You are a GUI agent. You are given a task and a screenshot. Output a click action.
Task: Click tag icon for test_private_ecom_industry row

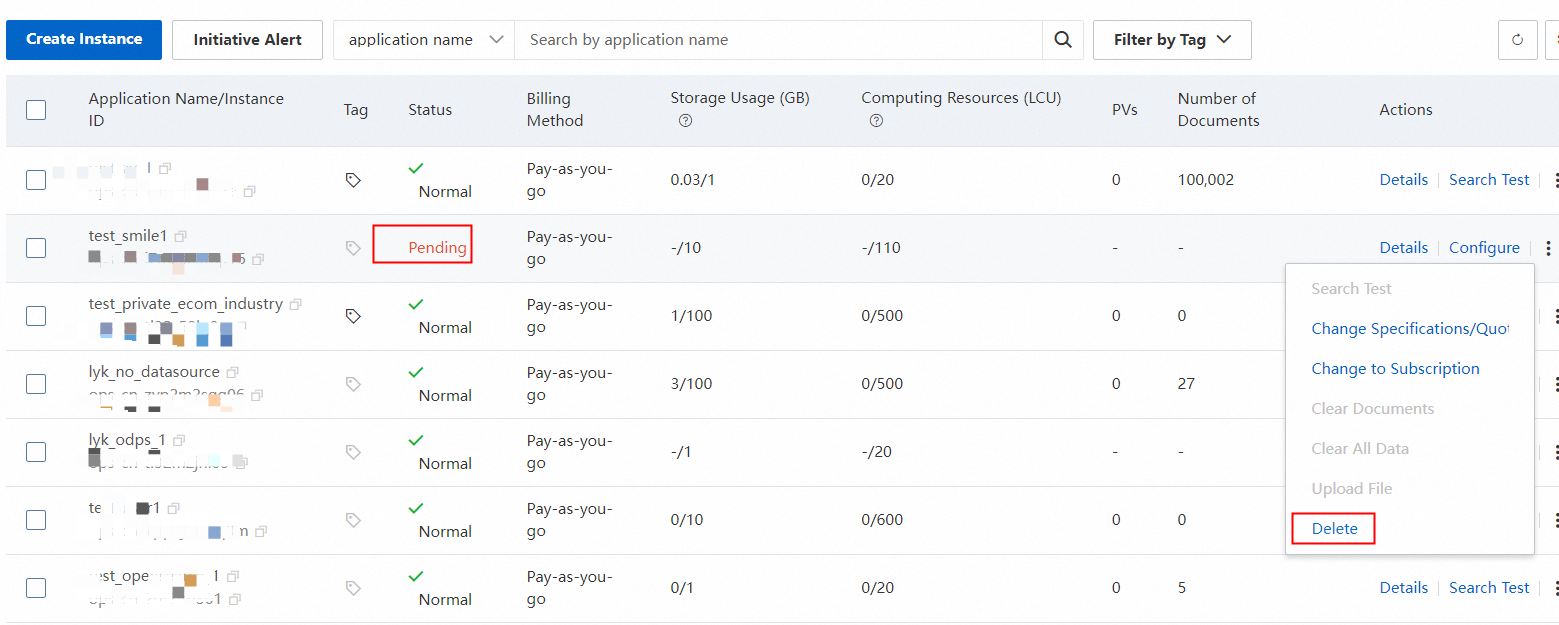353,316
